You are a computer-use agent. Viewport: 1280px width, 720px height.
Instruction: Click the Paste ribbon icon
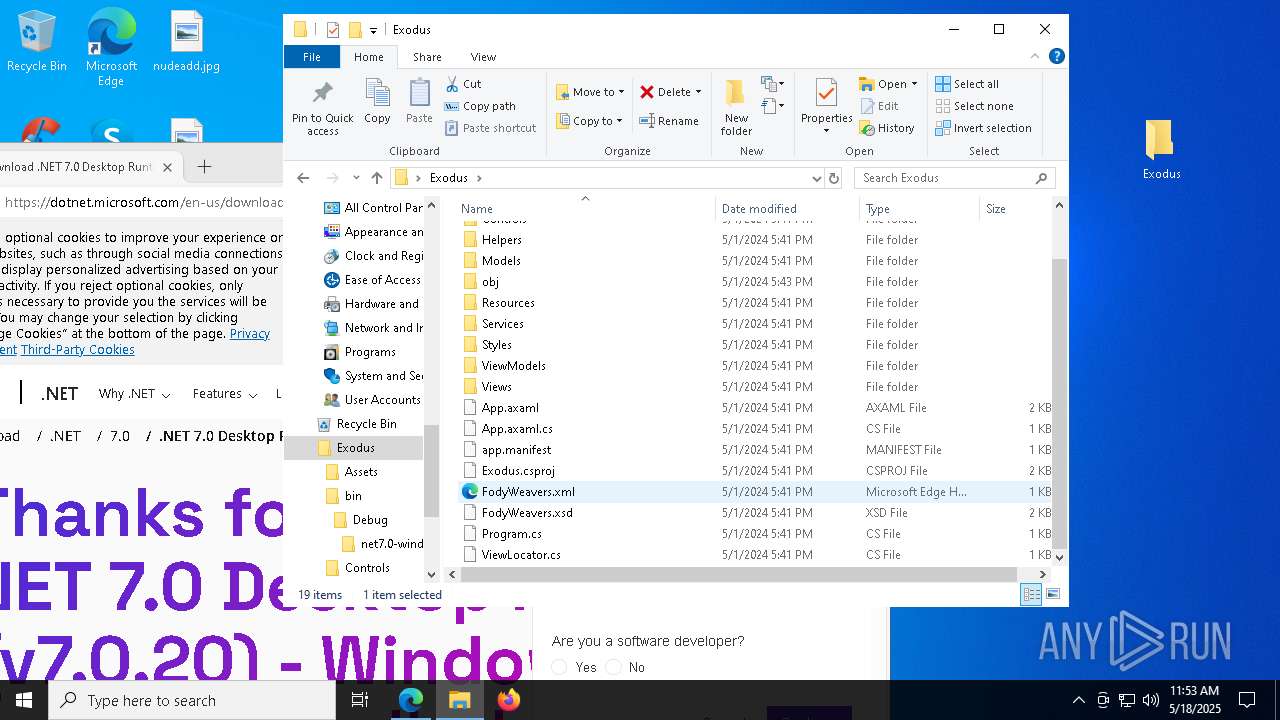(x=419, y=102)
